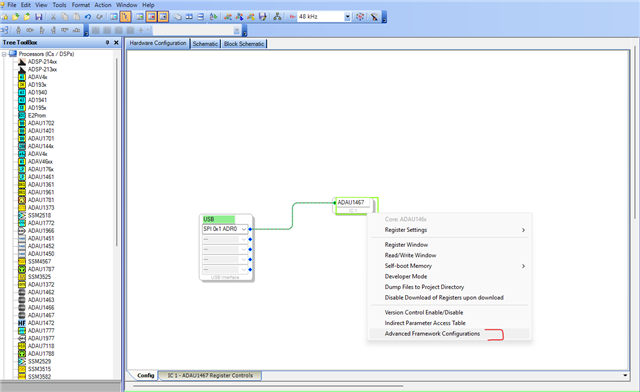Select ADAU7118 in the Tree ToolBox
Image resolution: width=640 pixels, height=392 pixels.
(x=41, y=346)
